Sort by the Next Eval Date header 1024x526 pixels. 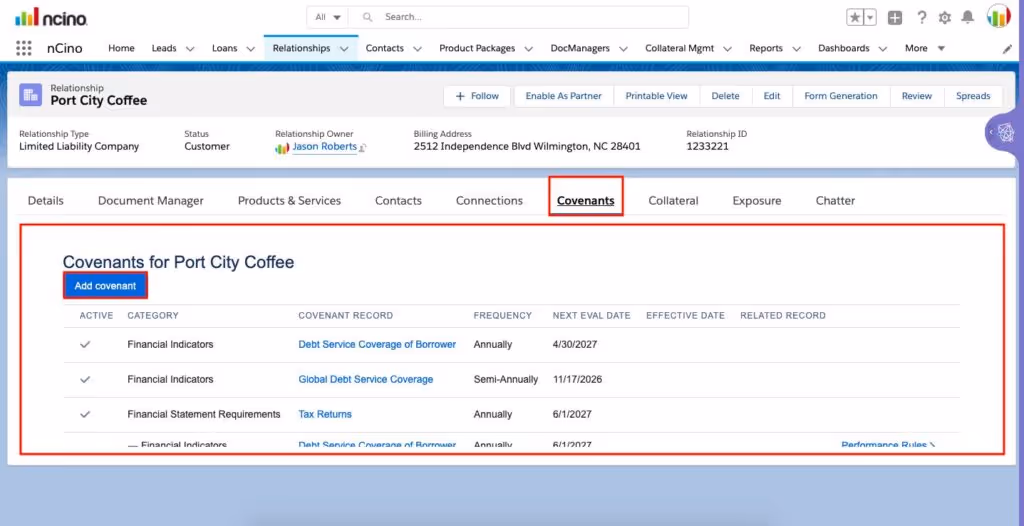coord(592,316)
